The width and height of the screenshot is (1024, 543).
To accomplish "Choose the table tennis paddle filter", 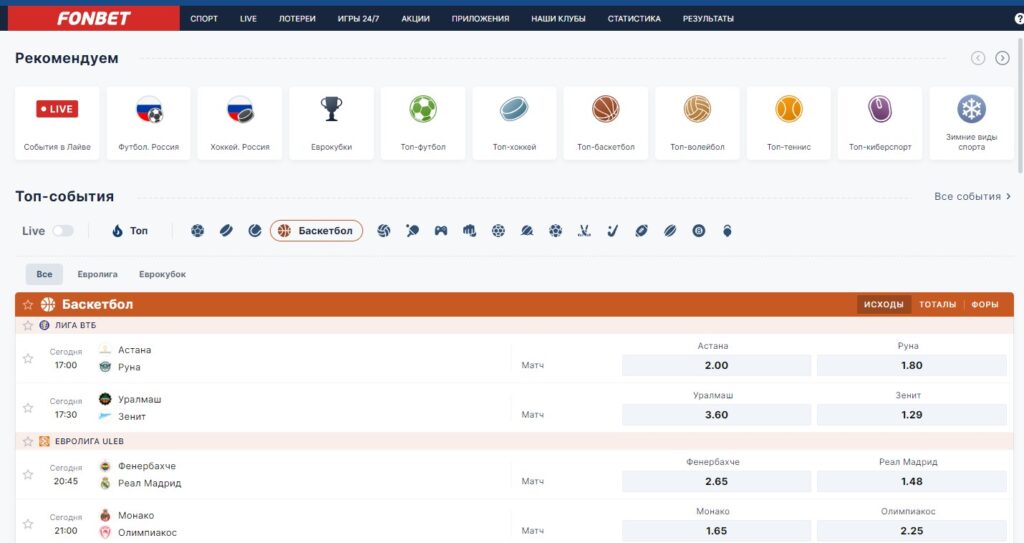I will 412,231.
